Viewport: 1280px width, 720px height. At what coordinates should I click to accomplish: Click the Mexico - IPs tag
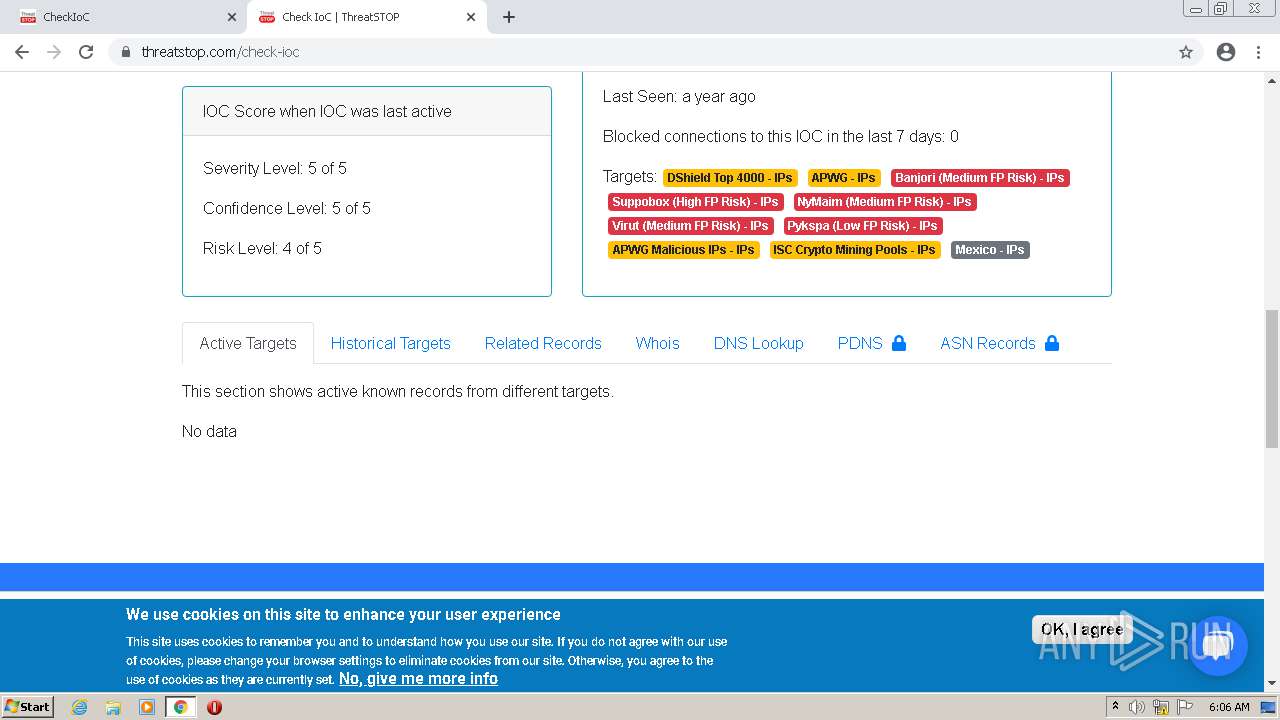coord(990,250)
